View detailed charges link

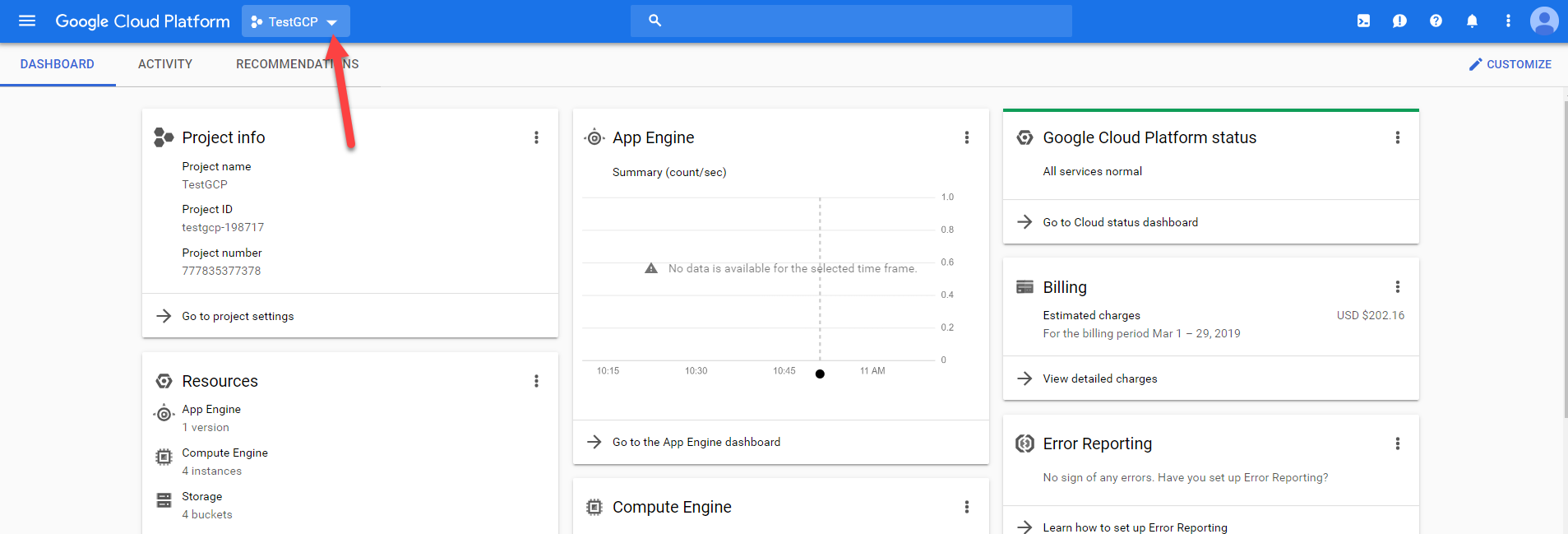click(1099, 378)
